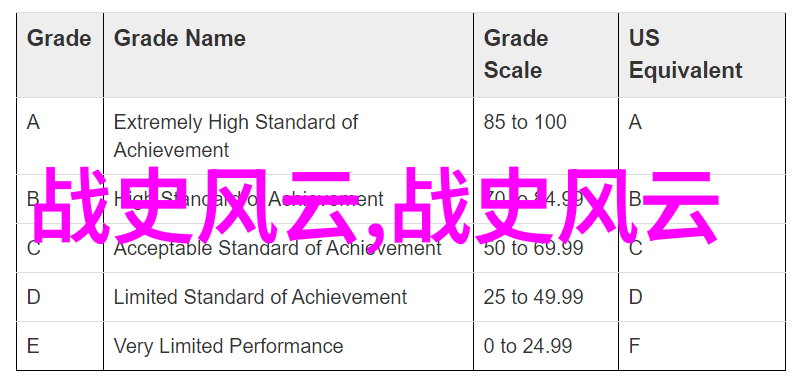Select Acceptable Standard of Achievement cell

point(288,248)
